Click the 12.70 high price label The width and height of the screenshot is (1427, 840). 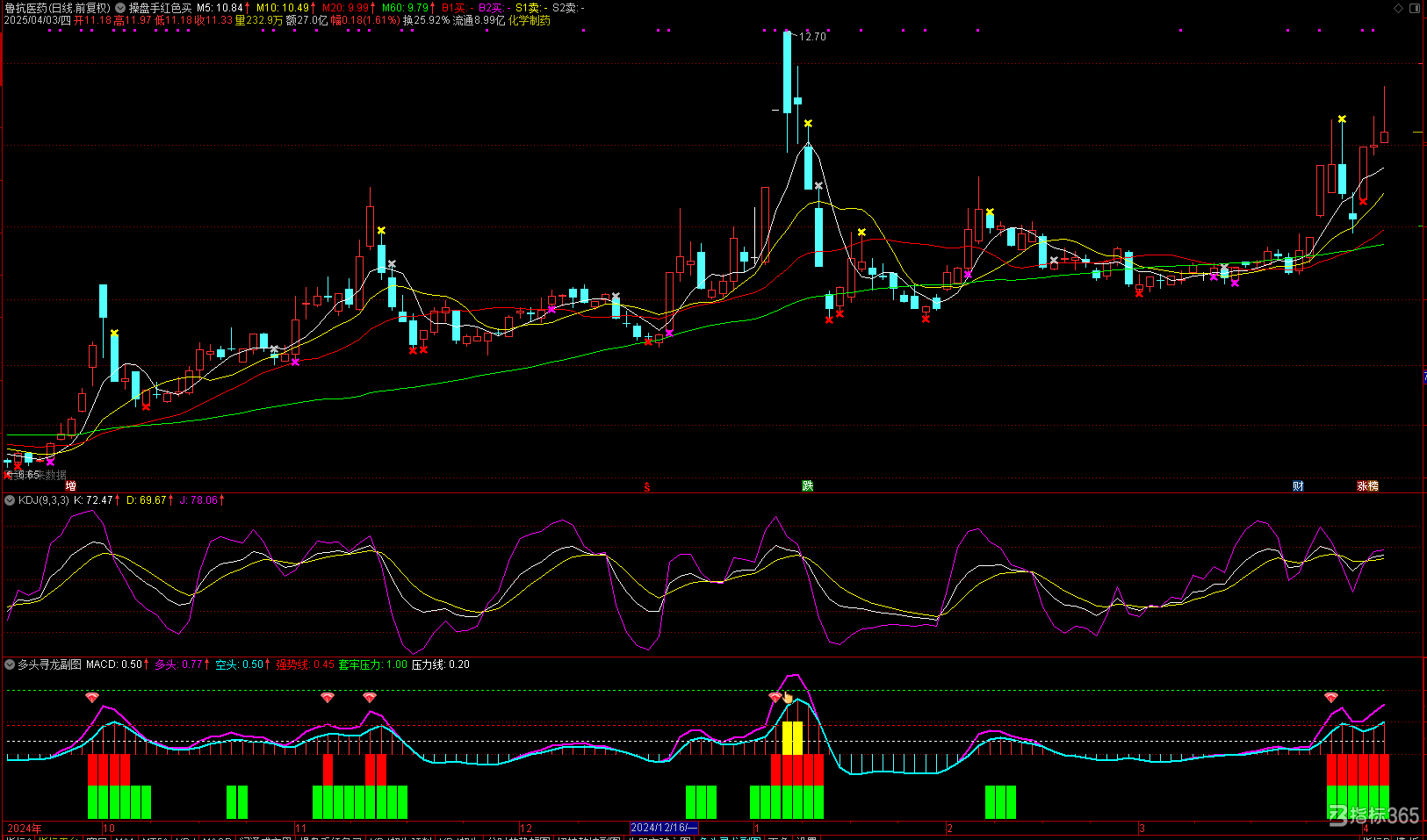[812, 37]
